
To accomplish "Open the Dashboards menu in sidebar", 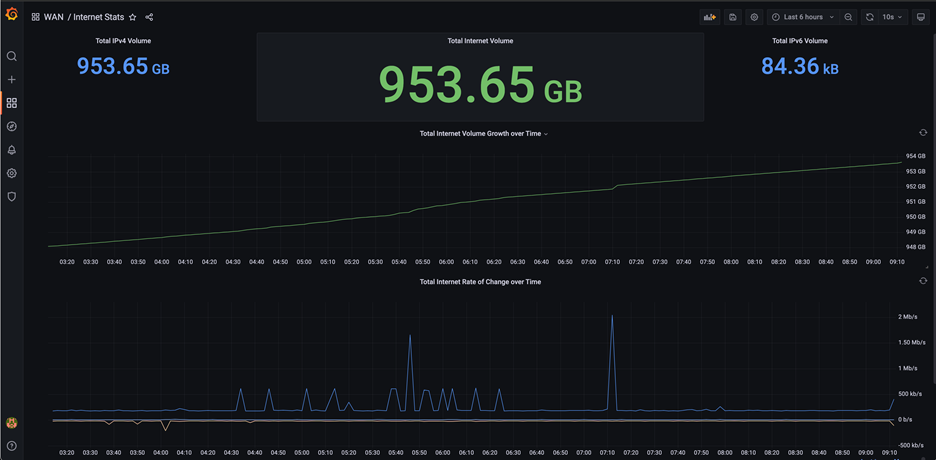I will 12,103.
